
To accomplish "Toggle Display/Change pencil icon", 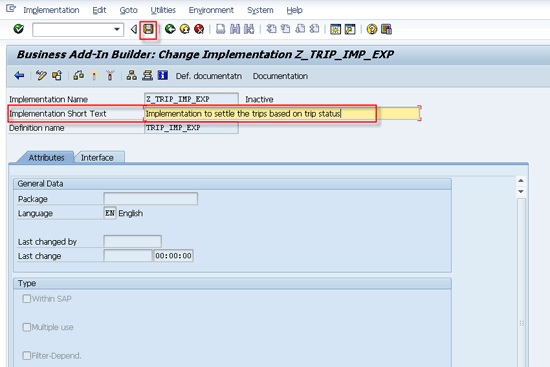I will click(41, 75).
